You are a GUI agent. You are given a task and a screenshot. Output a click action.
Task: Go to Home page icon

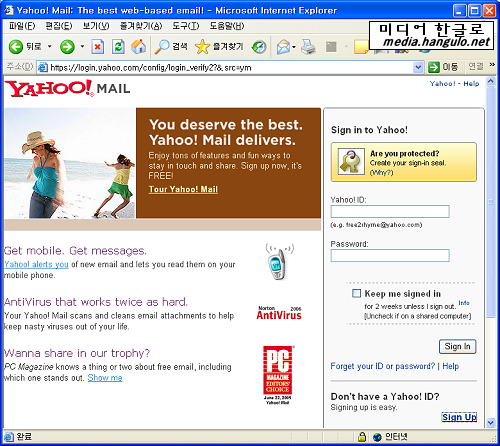[138, 47]
